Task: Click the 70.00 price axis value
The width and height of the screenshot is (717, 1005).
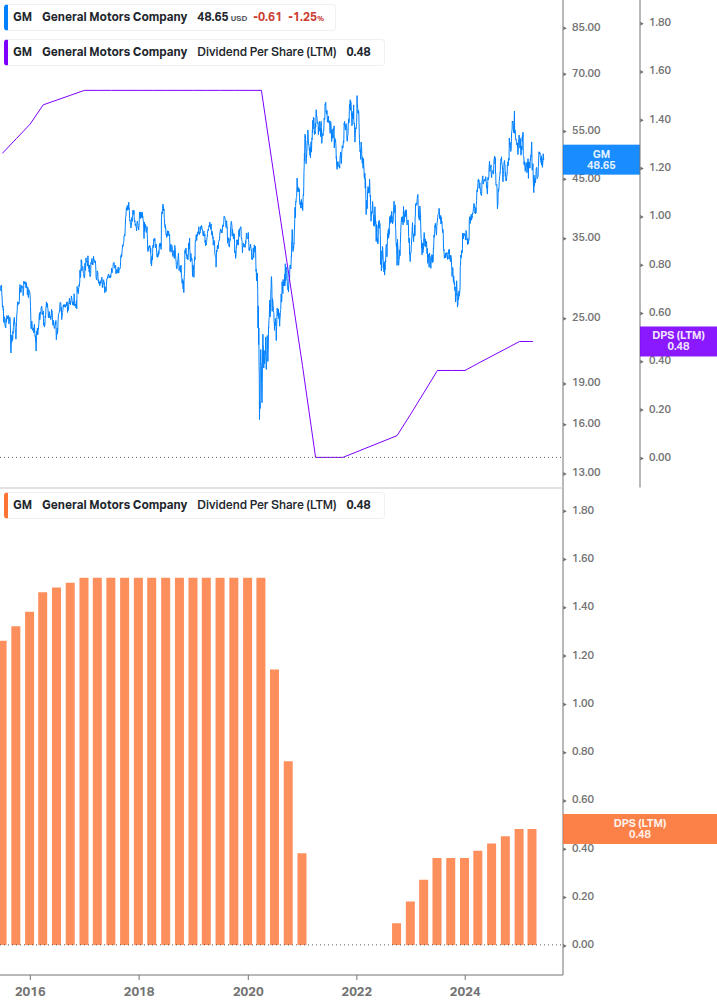Action: point(586,74)
